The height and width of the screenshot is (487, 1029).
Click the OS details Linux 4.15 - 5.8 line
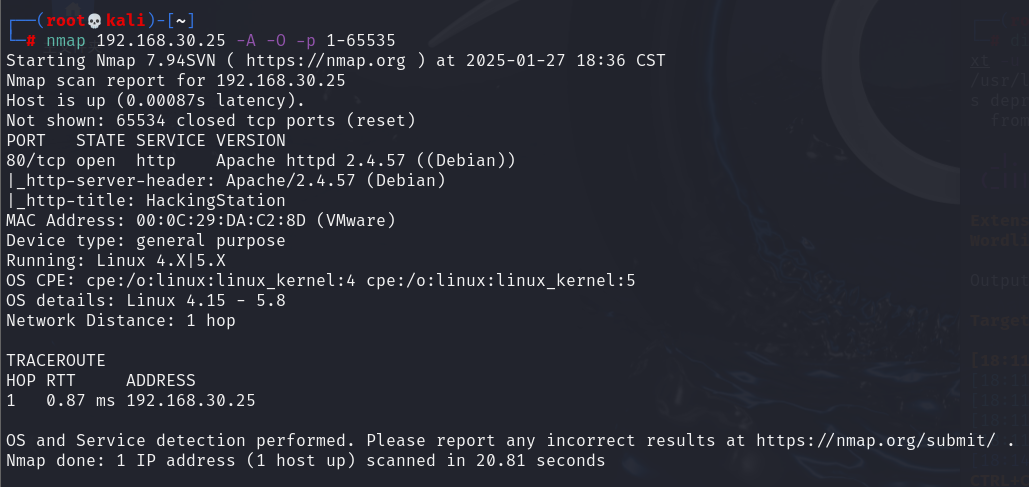click(x=146, y=301)
